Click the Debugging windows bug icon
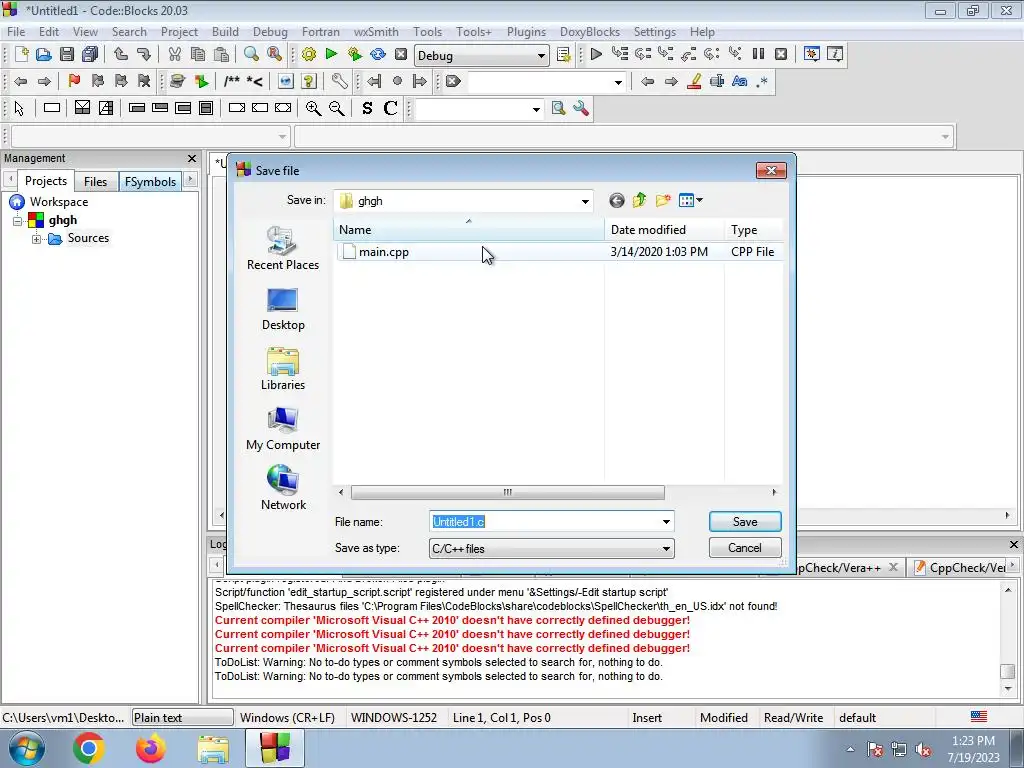This screenshot has width=1024, height=768. coord(812,54)
